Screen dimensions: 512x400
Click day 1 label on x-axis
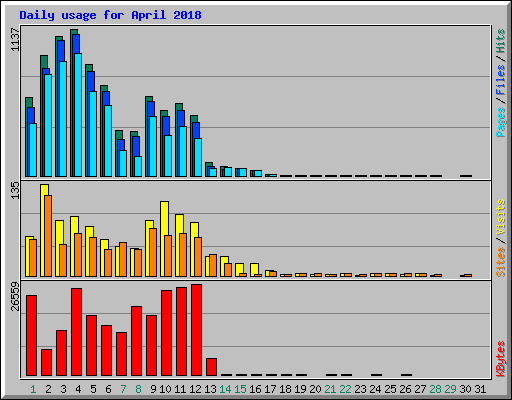tap(33, 389)
